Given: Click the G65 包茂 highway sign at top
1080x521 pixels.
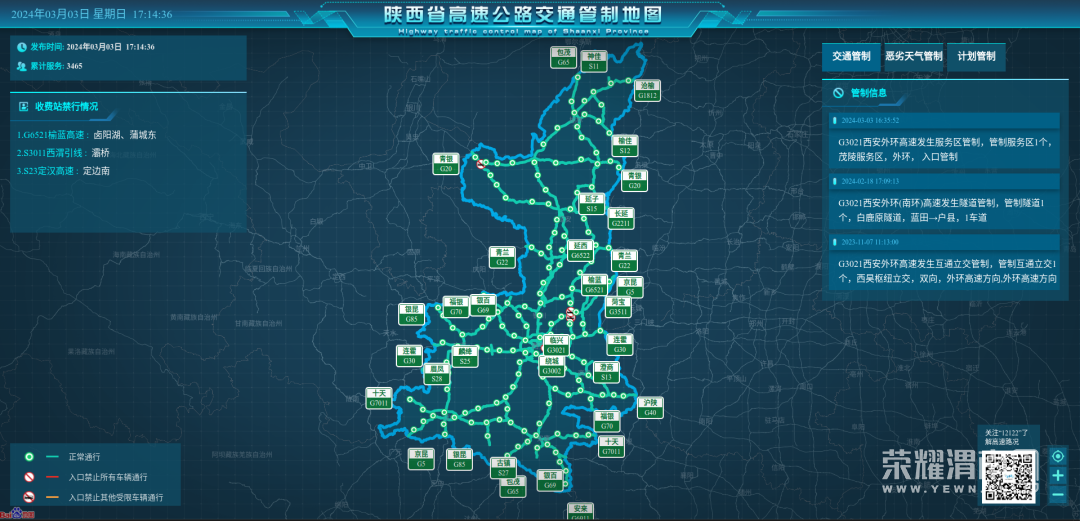Looking at the screenshot, I should pyautogui.click(x=564, y=57).
